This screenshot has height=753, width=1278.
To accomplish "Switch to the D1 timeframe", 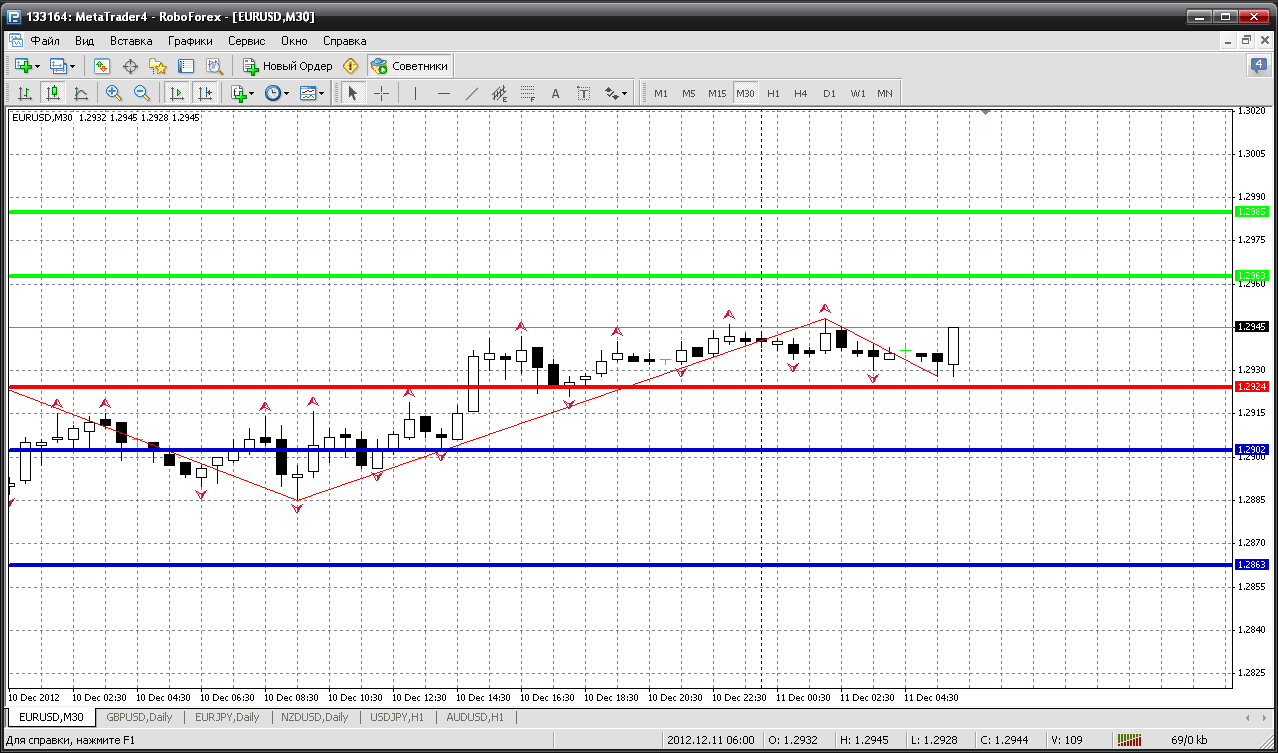I will click(829, 93).
